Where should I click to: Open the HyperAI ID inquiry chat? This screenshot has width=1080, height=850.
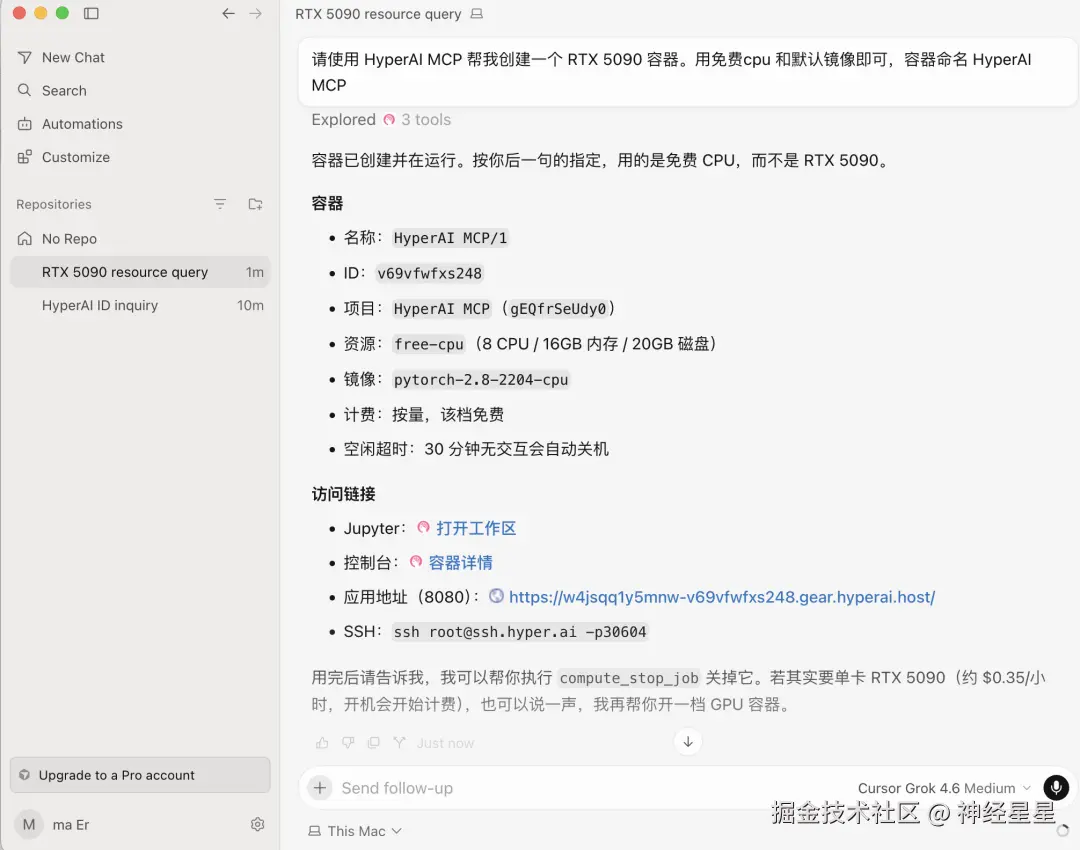click(x=140, y=305)
